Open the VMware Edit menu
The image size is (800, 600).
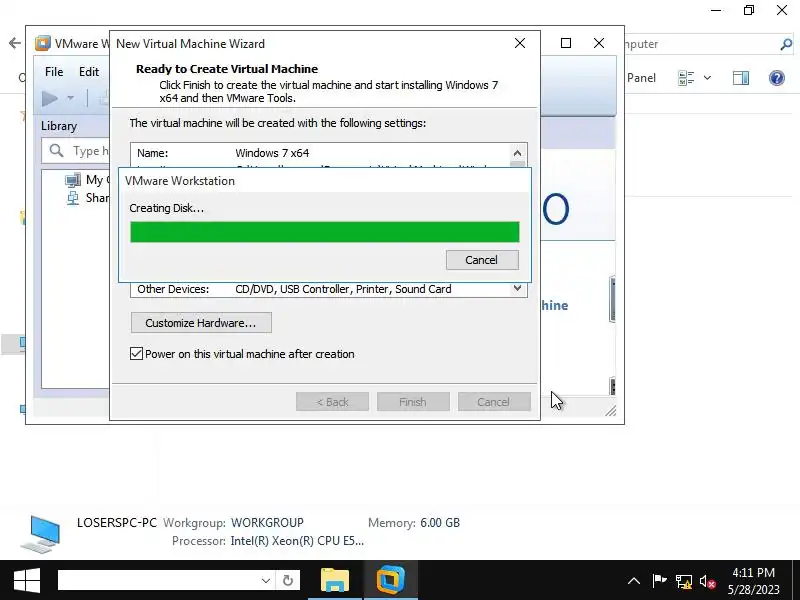tap(89, 72)
